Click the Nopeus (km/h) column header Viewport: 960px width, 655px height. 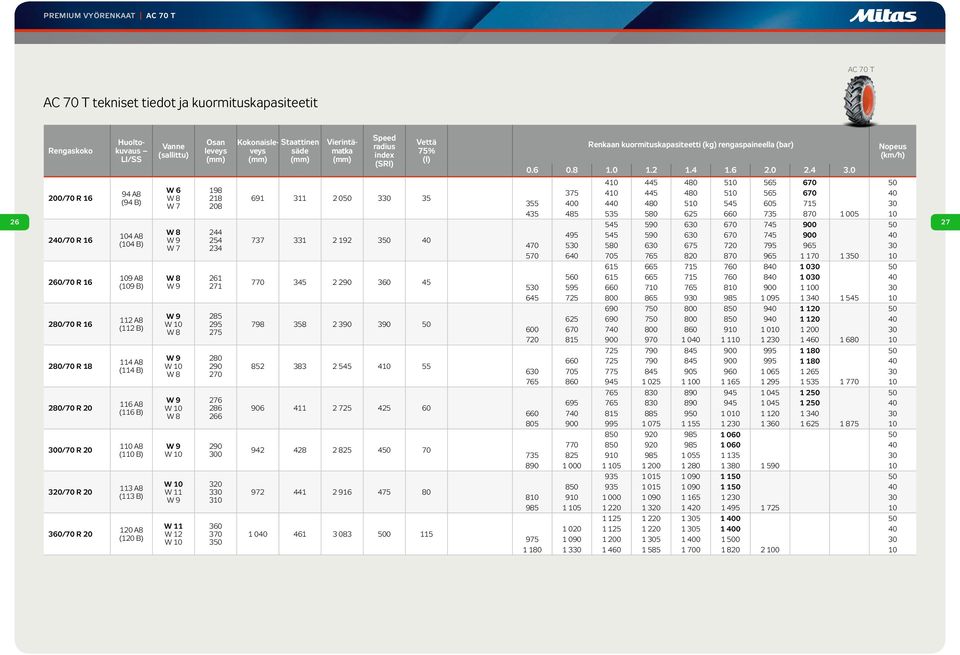click(892, 151)
